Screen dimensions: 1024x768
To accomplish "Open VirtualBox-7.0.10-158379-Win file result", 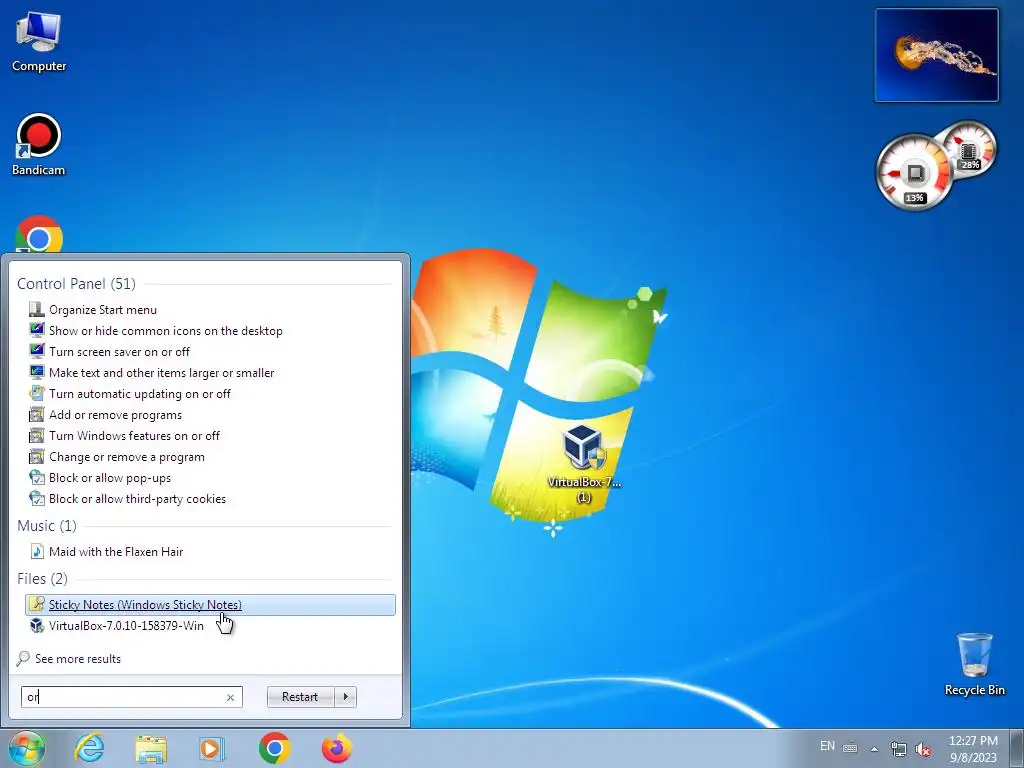I will tap(210, 626).
